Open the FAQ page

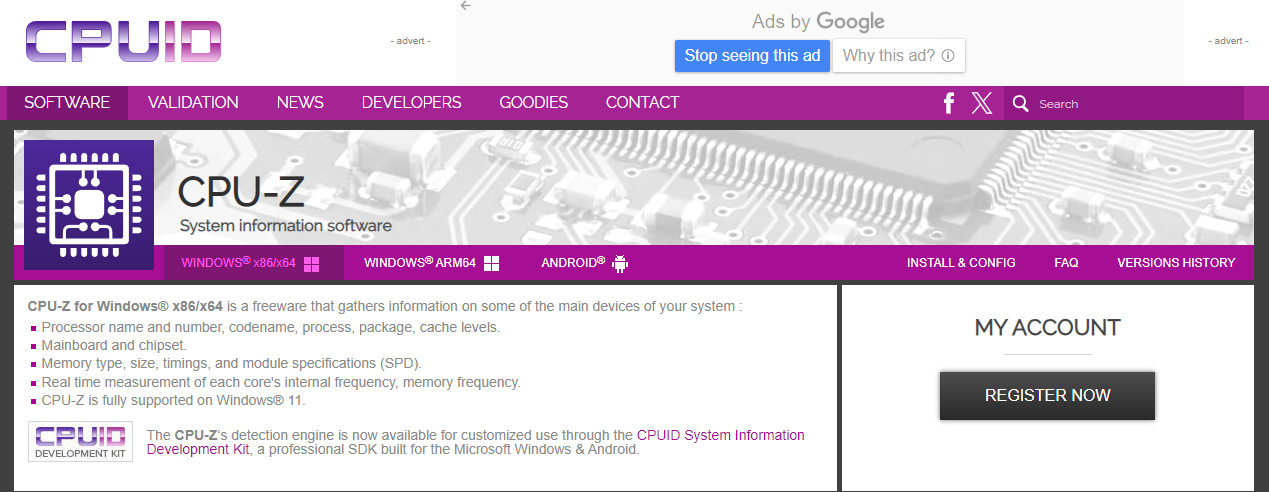pos(1066,263)
